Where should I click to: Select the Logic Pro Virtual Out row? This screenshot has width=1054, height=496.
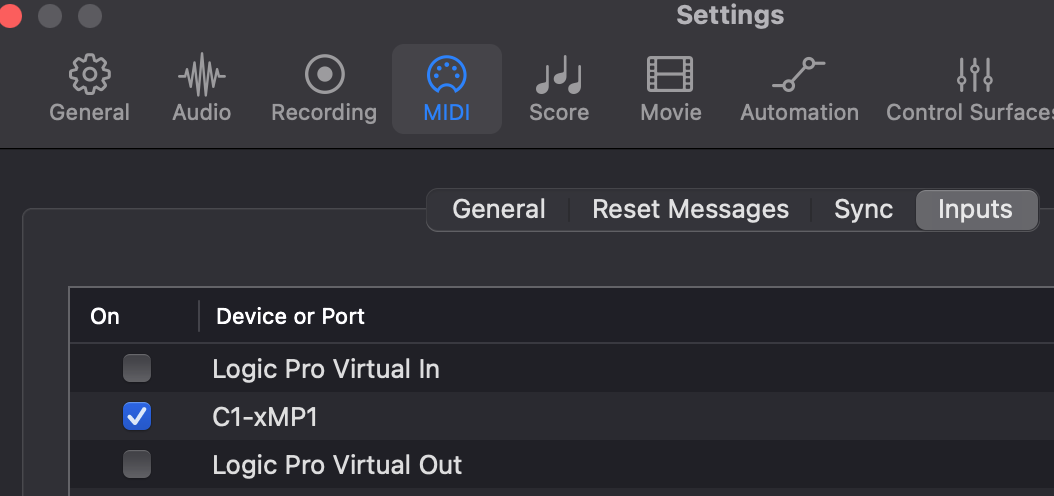point(562,464)
